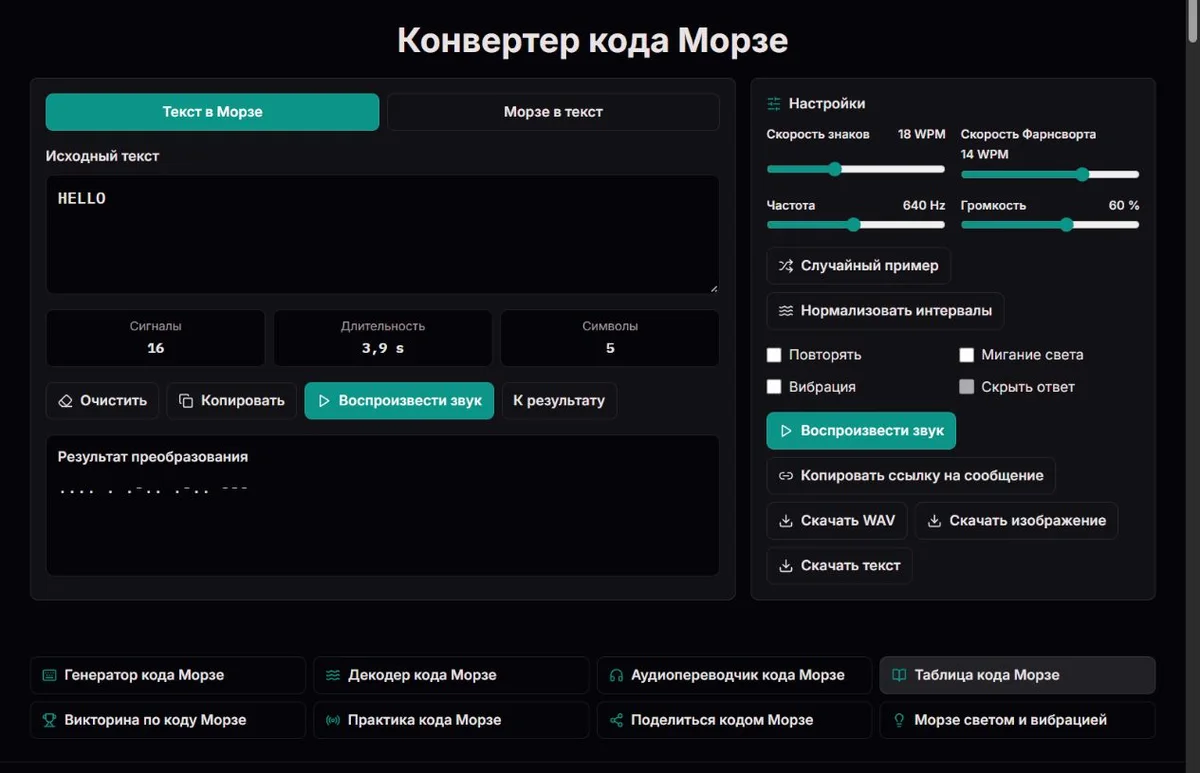The width and height of the screenshot is (1200, 773).
Task: Click the waves icon on Нормализовать интервалы
Action: (786, 311)
